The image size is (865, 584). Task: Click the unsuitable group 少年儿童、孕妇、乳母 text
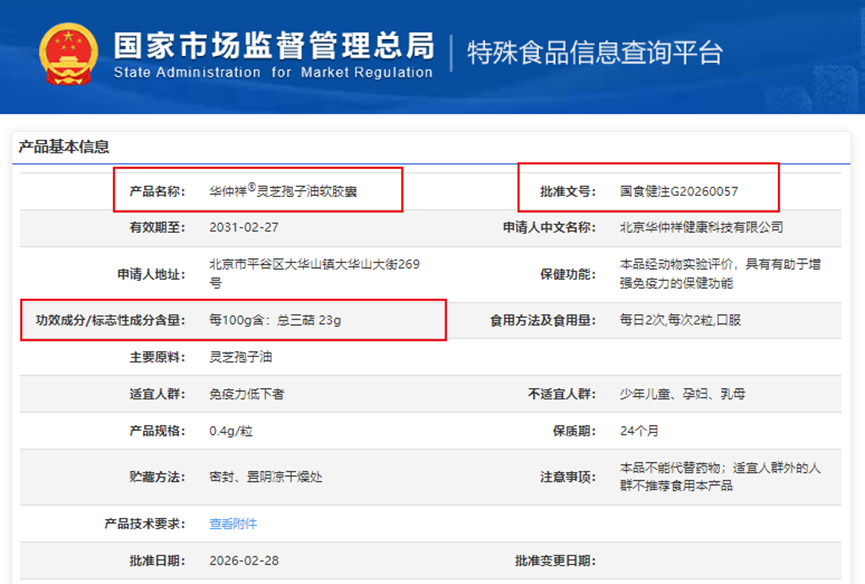[x=682, y=394]
